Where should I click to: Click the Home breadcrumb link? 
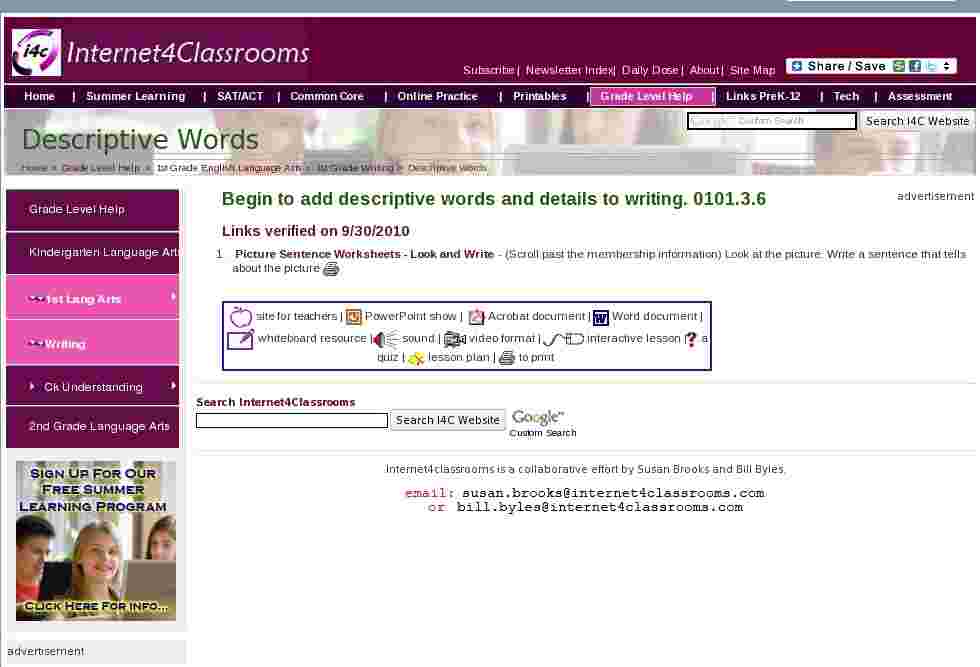pos(34,168)
